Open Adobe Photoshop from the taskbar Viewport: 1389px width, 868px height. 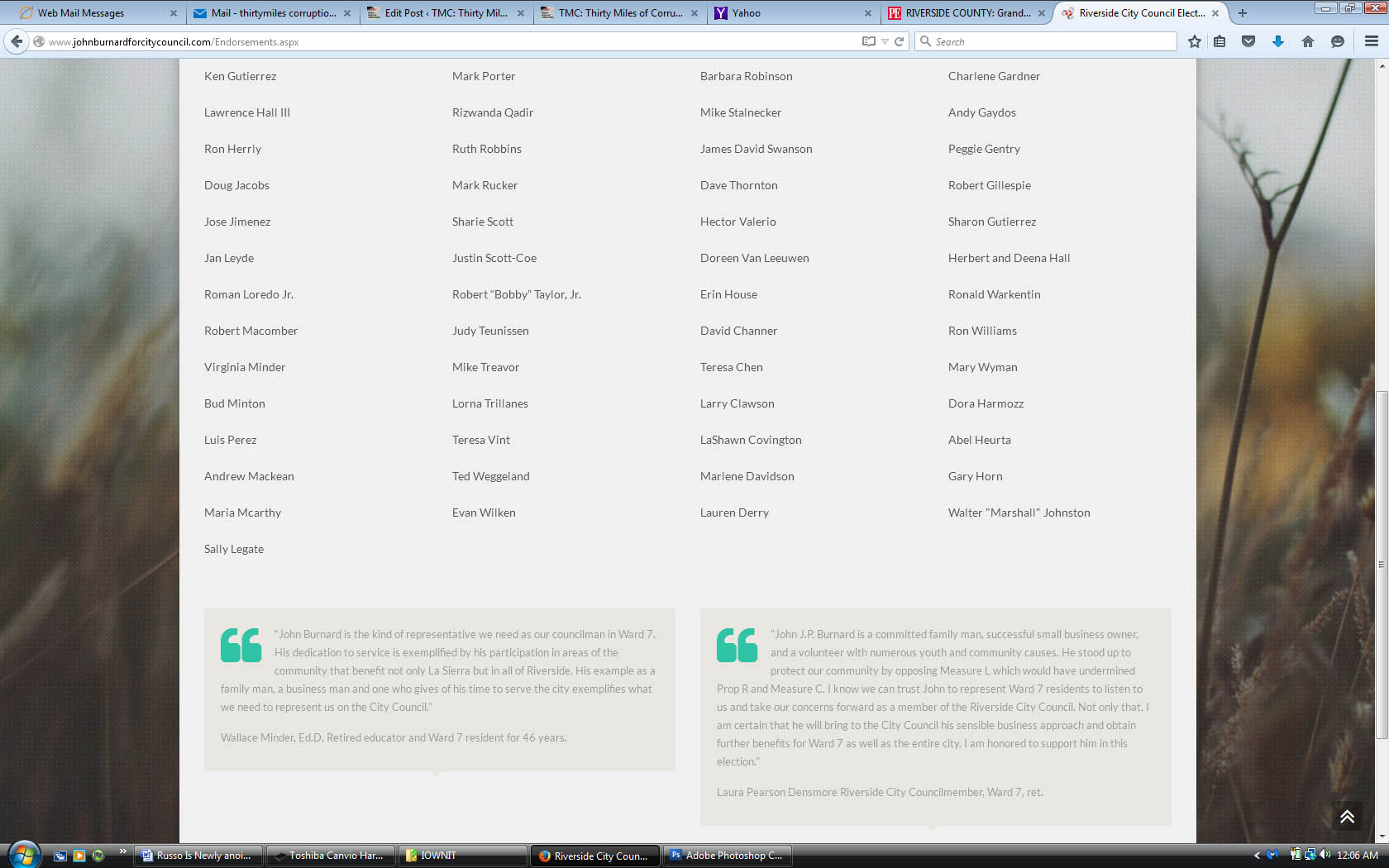pos(727,856)
